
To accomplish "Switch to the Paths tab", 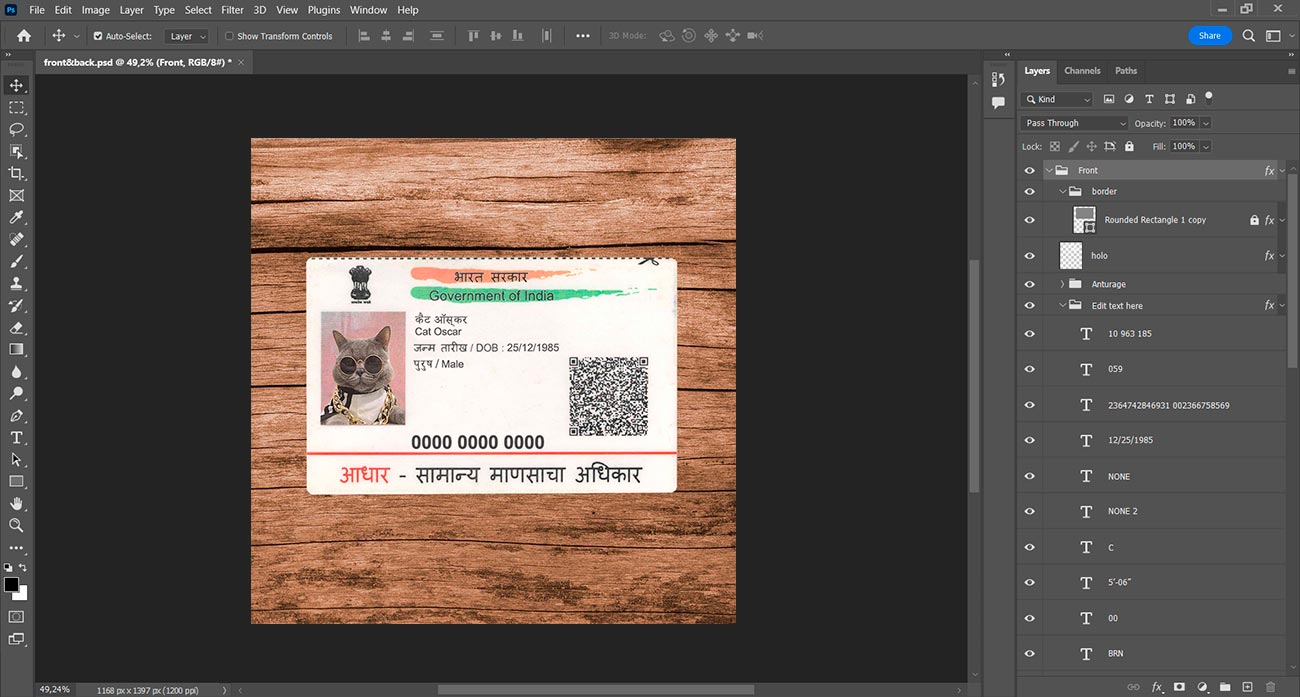I will click(x=1126, y=71).
